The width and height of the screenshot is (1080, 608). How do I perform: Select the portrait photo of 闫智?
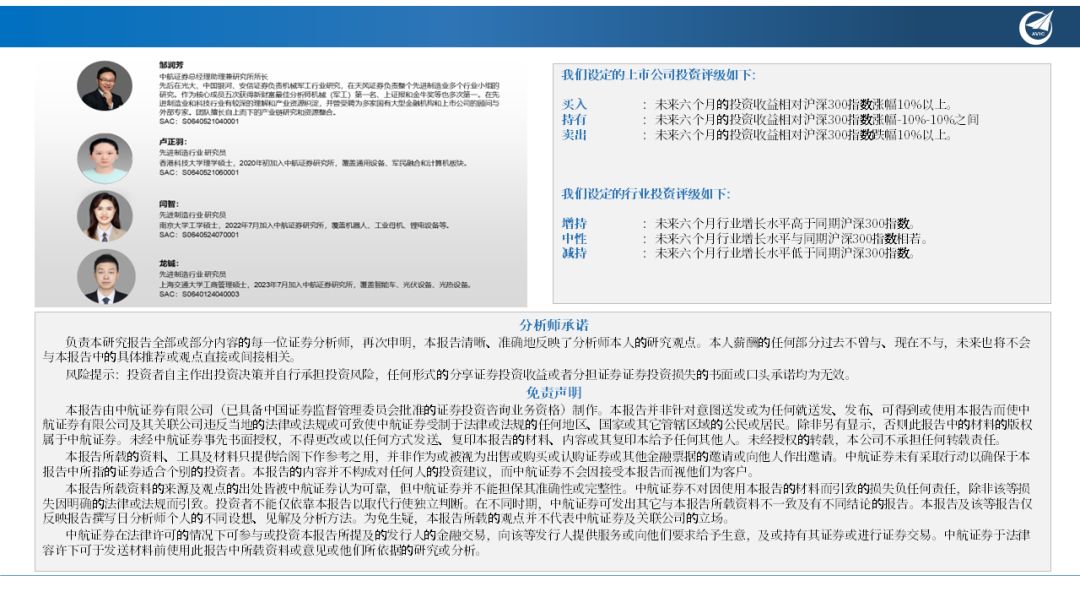click(105, 216)
